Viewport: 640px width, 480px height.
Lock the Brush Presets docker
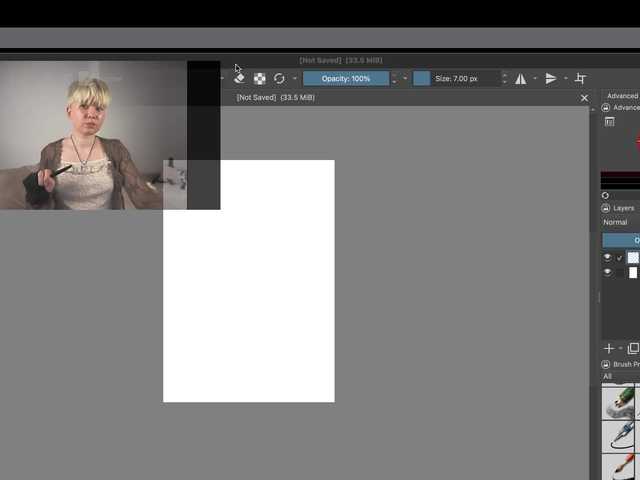[x=606, y=364]
